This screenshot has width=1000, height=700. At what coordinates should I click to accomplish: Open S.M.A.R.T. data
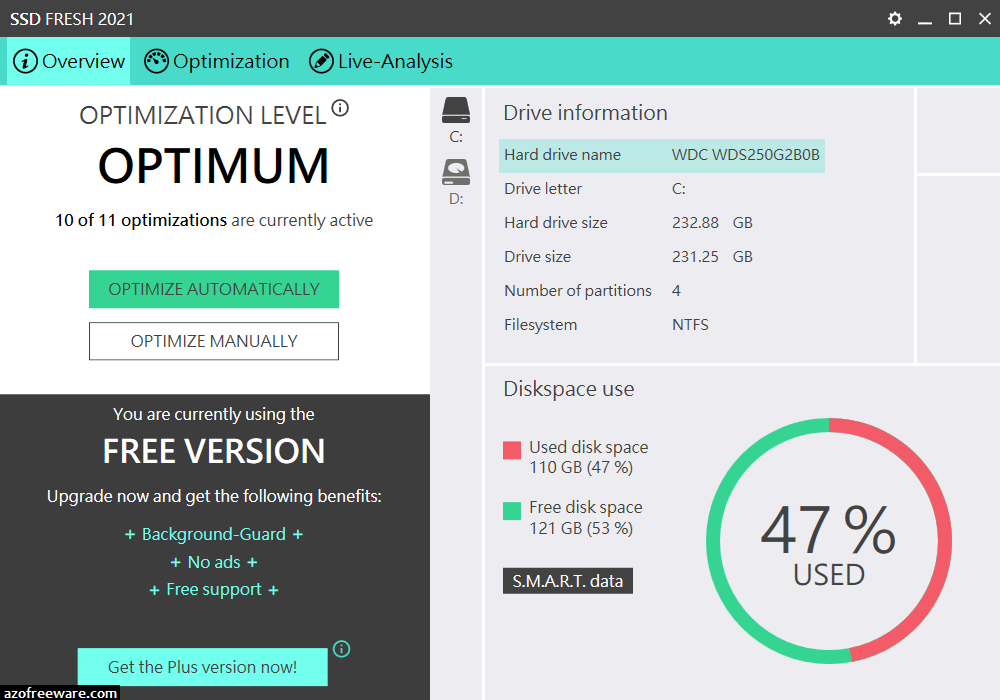pos(568,581)
